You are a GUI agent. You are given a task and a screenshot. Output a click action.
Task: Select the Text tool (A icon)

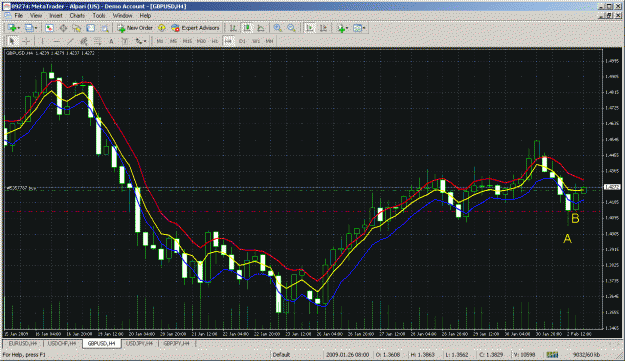111,41
